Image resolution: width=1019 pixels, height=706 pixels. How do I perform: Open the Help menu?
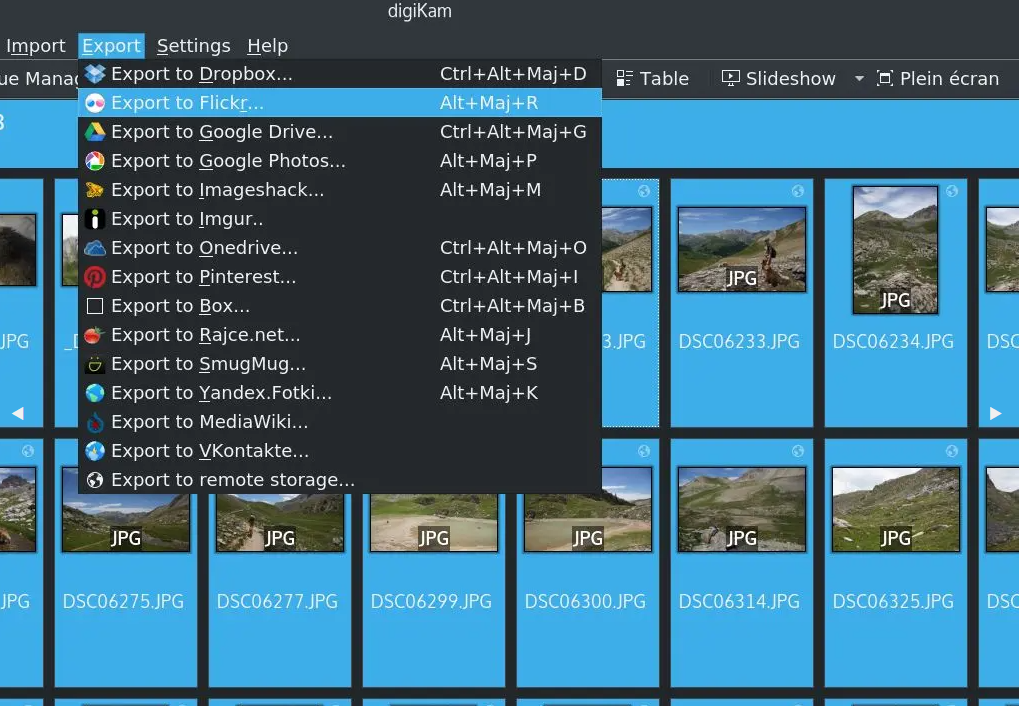point(267,46)
